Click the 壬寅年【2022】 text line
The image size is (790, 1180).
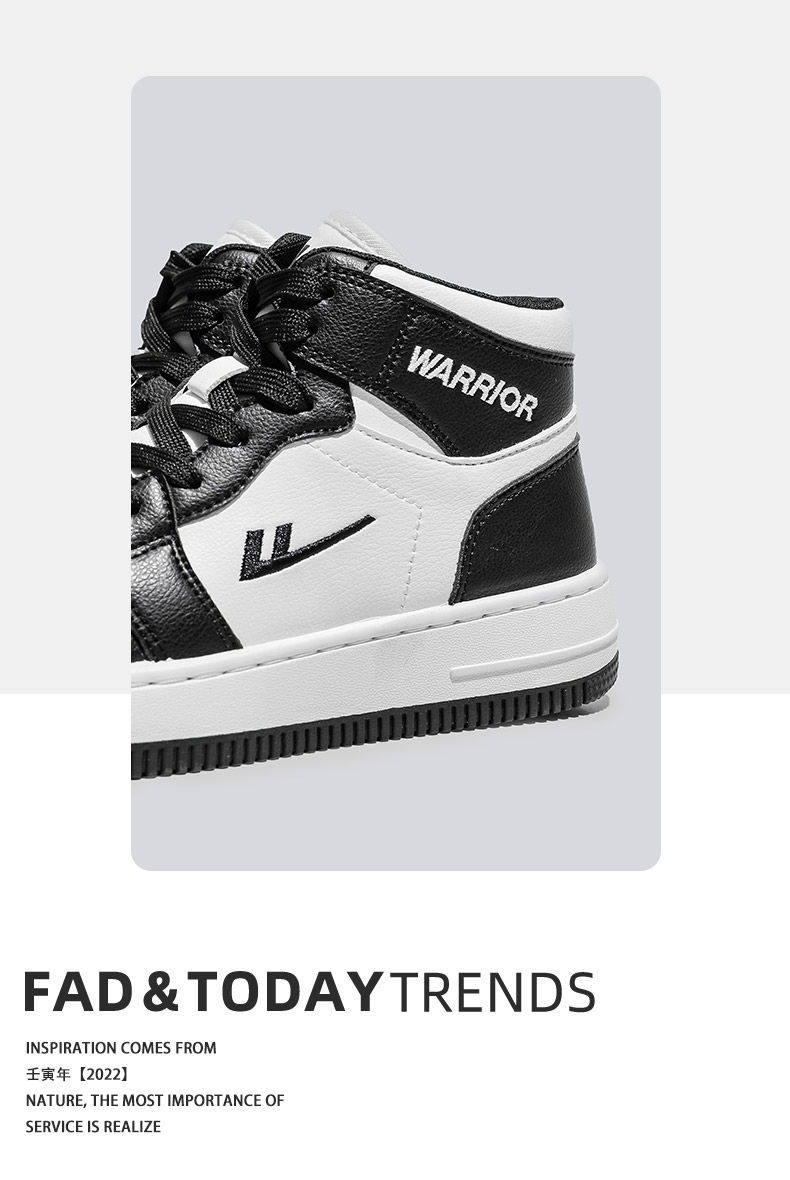pos(77,1074)
